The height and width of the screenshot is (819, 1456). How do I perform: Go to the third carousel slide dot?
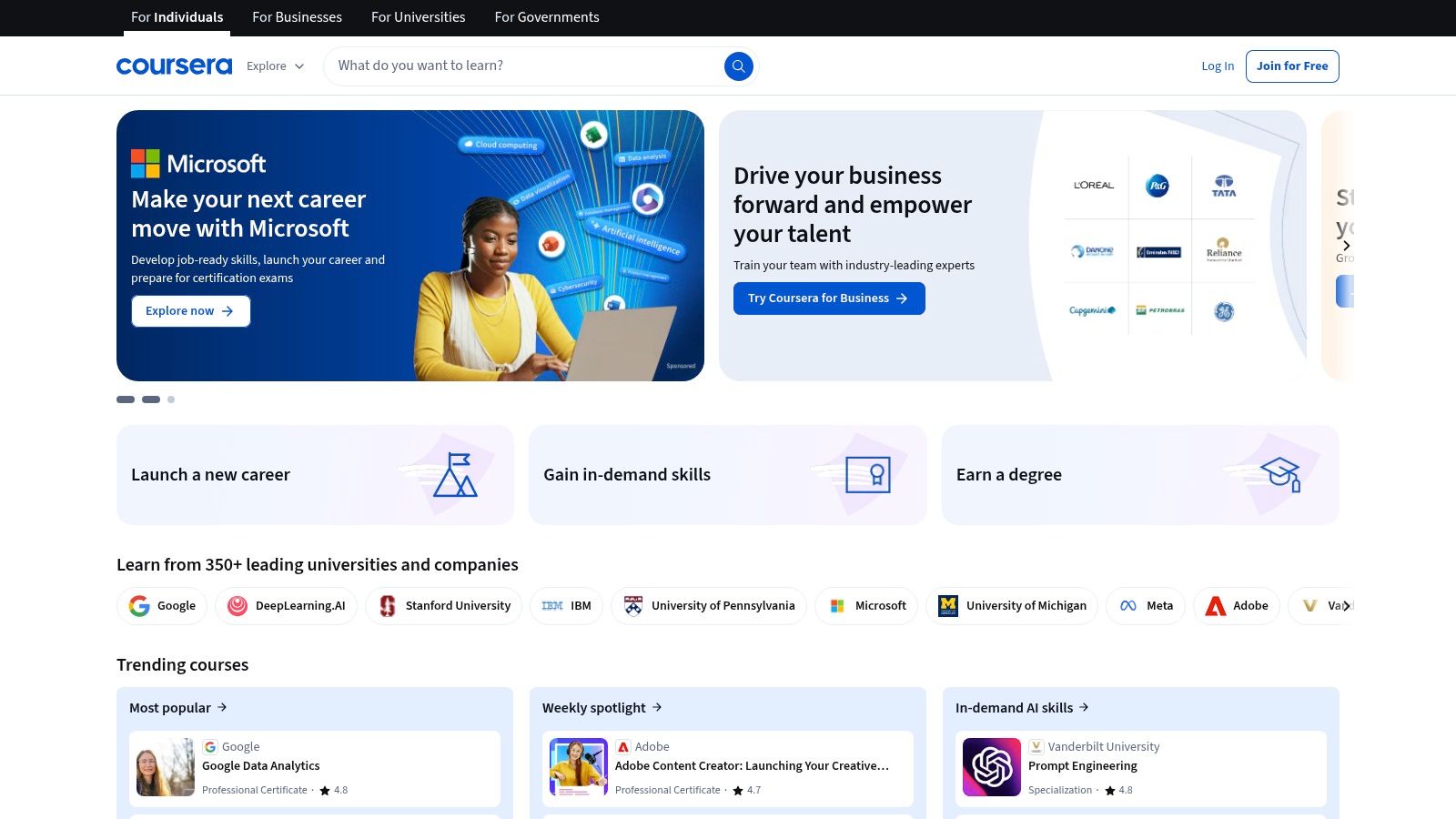(x=171, y=399)
